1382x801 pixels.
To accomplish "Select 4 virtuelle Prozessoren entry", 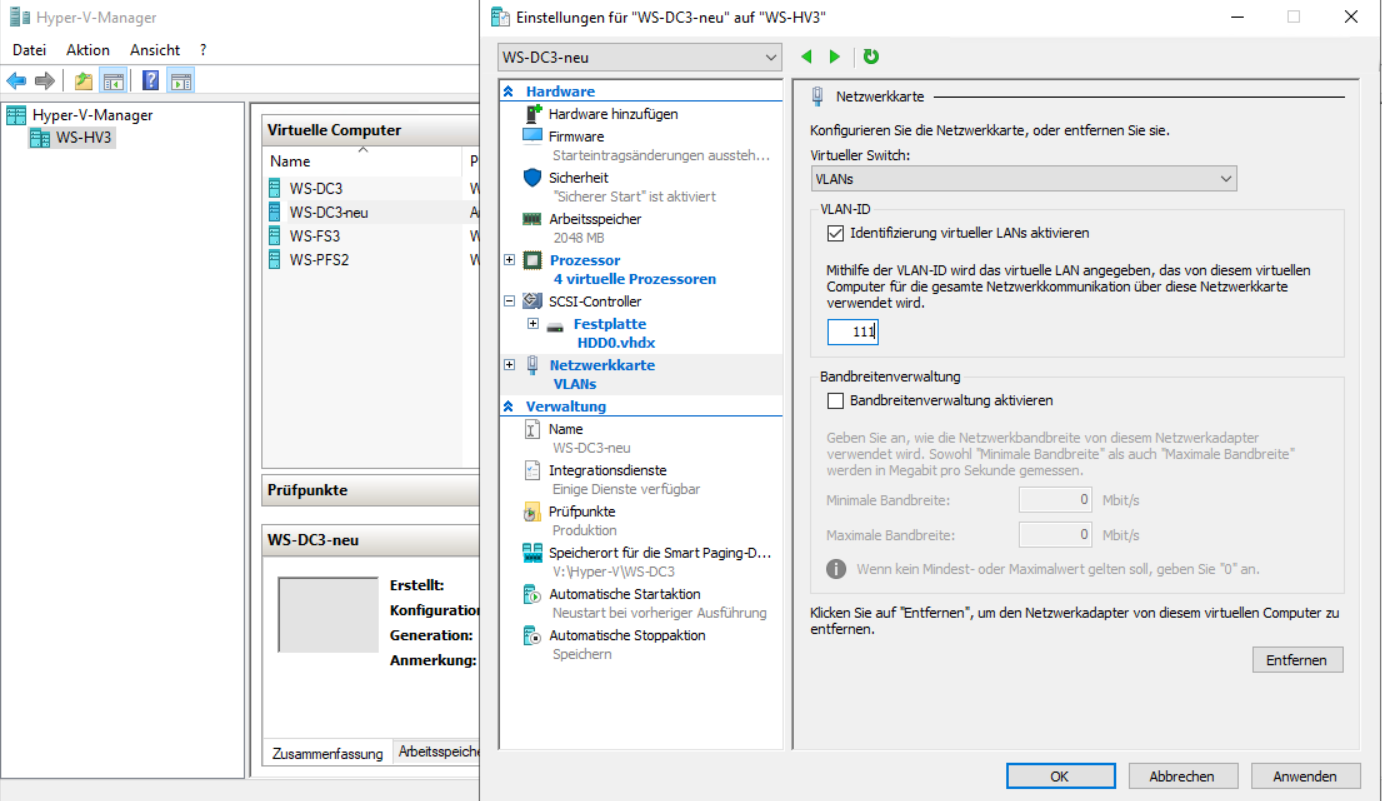I will point(634,279).
